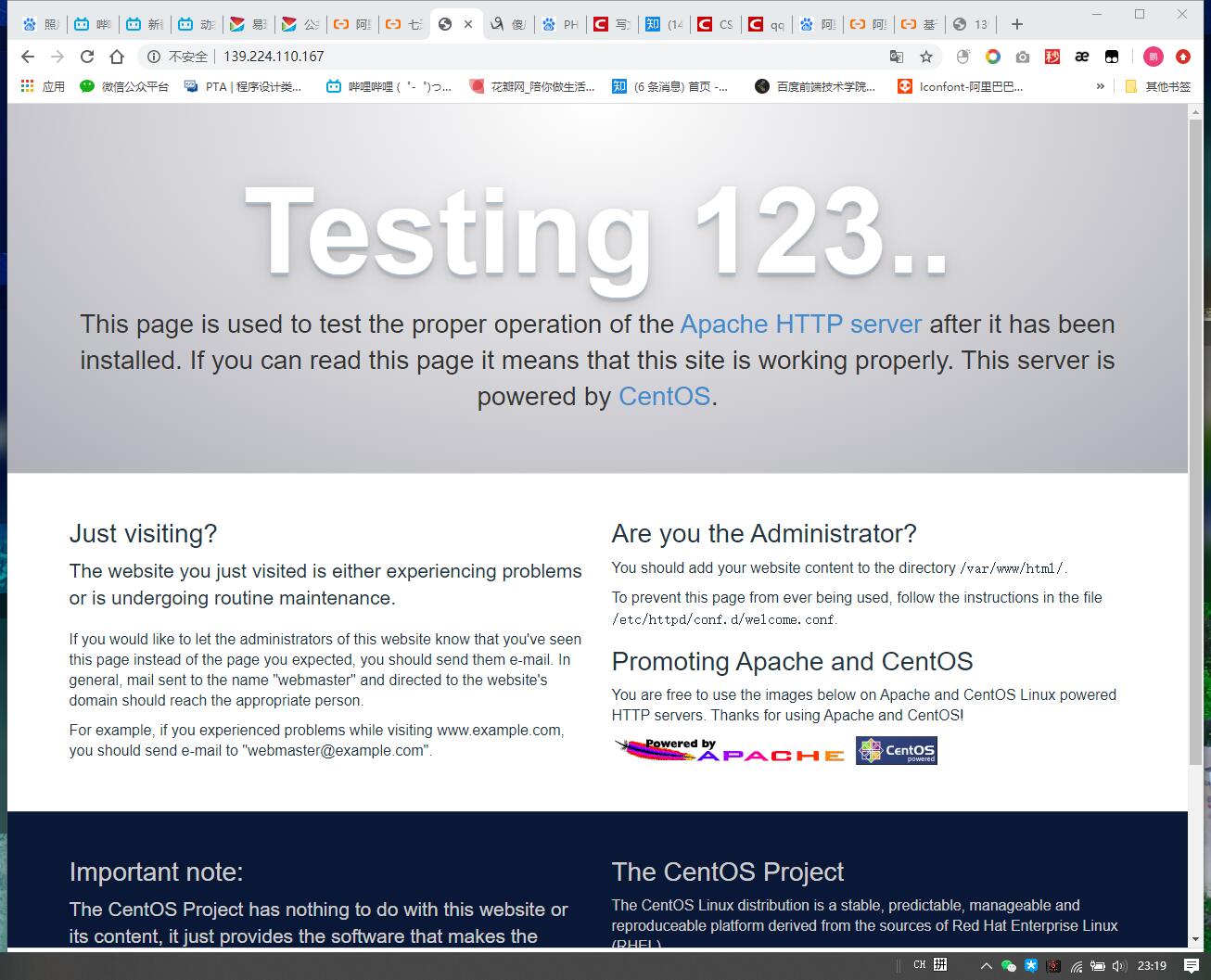Show hidden tray icons chevron

(x=986, y=966)
